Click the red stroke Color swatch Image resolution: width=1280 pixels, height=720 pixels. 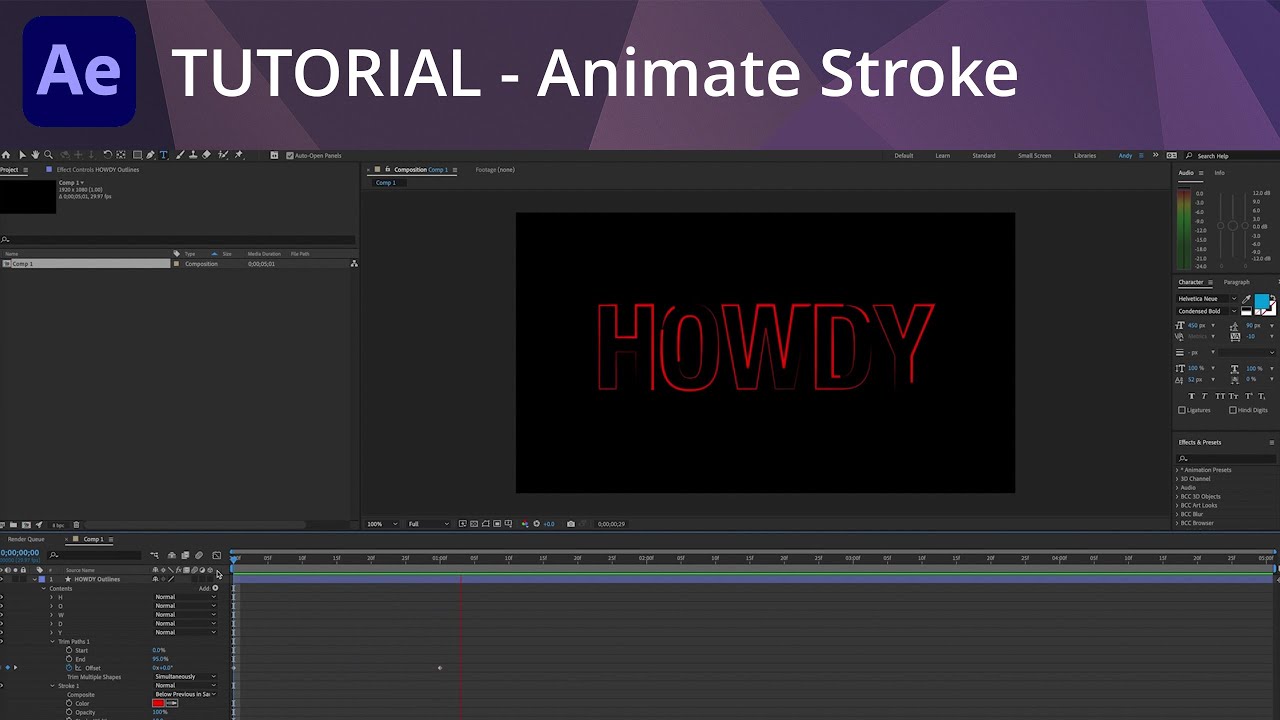(158, 703)
